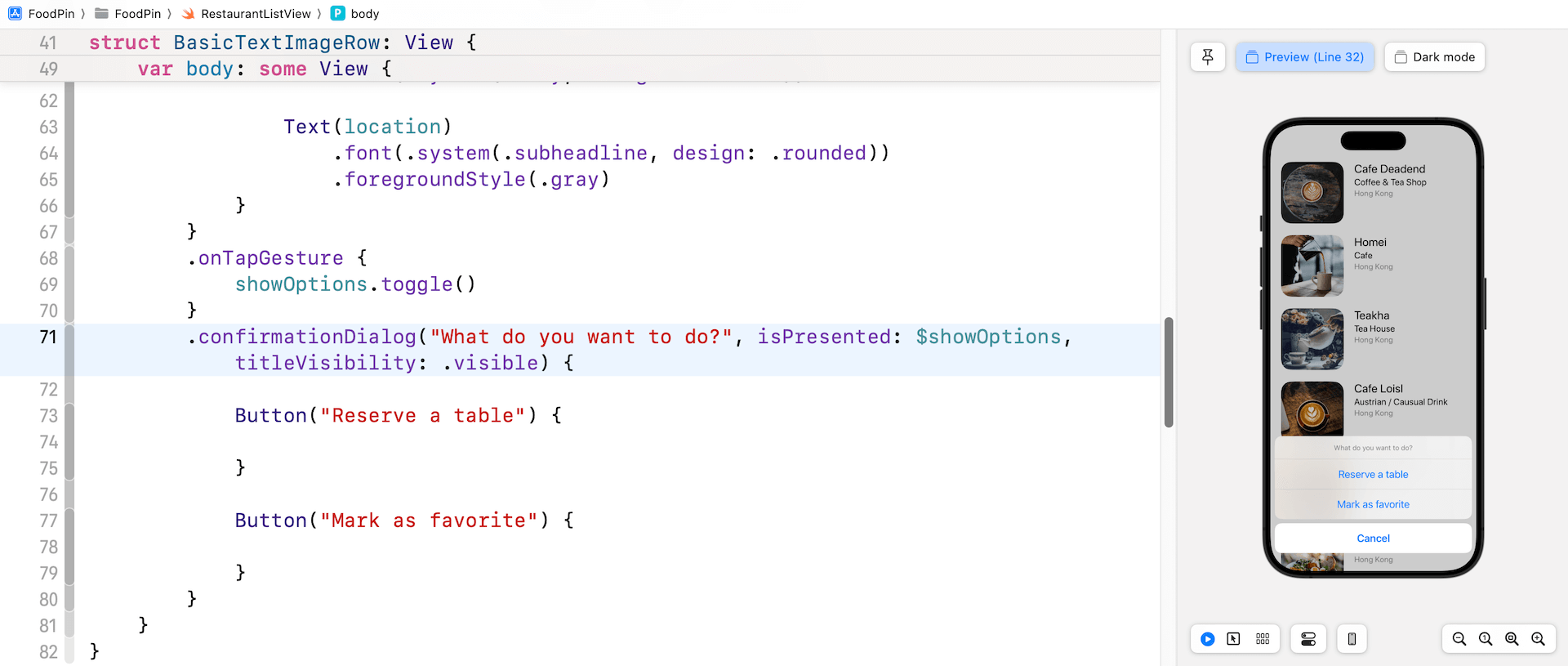
Task: Zoom preview to 100% actual size
Action: coord(1486,639)
